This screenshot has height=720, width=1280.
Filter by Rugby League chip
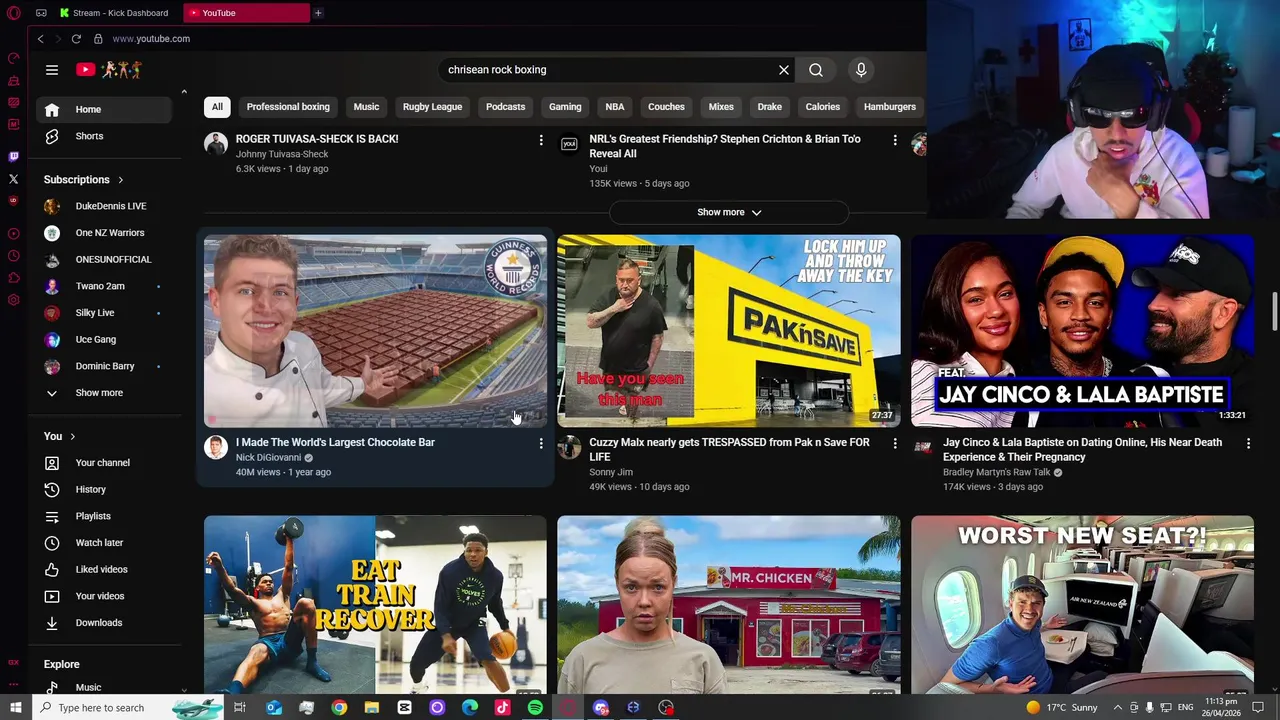(432, 107)
